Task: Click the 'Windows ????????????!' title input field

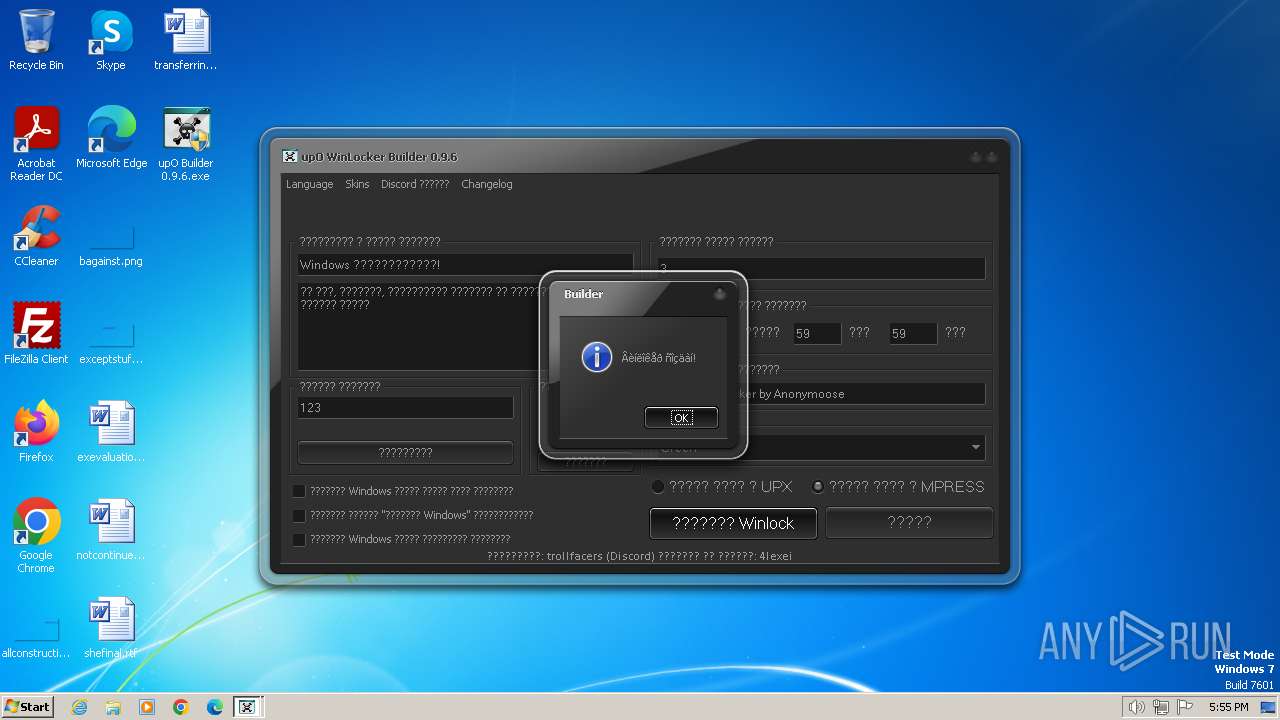Action: (465, 264)
